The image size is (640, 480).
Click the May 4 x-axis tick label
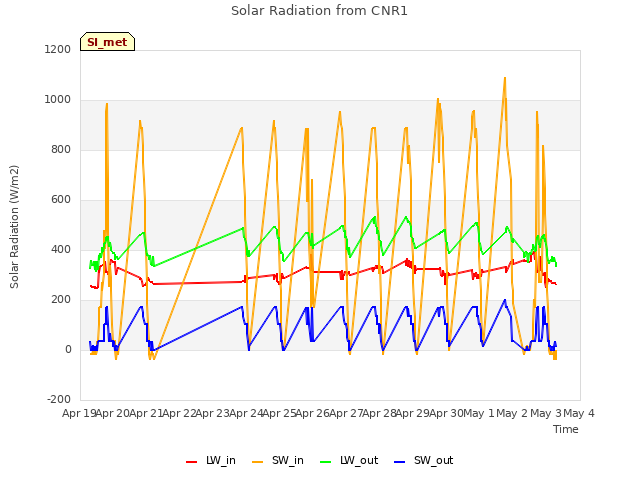[579, 413]
